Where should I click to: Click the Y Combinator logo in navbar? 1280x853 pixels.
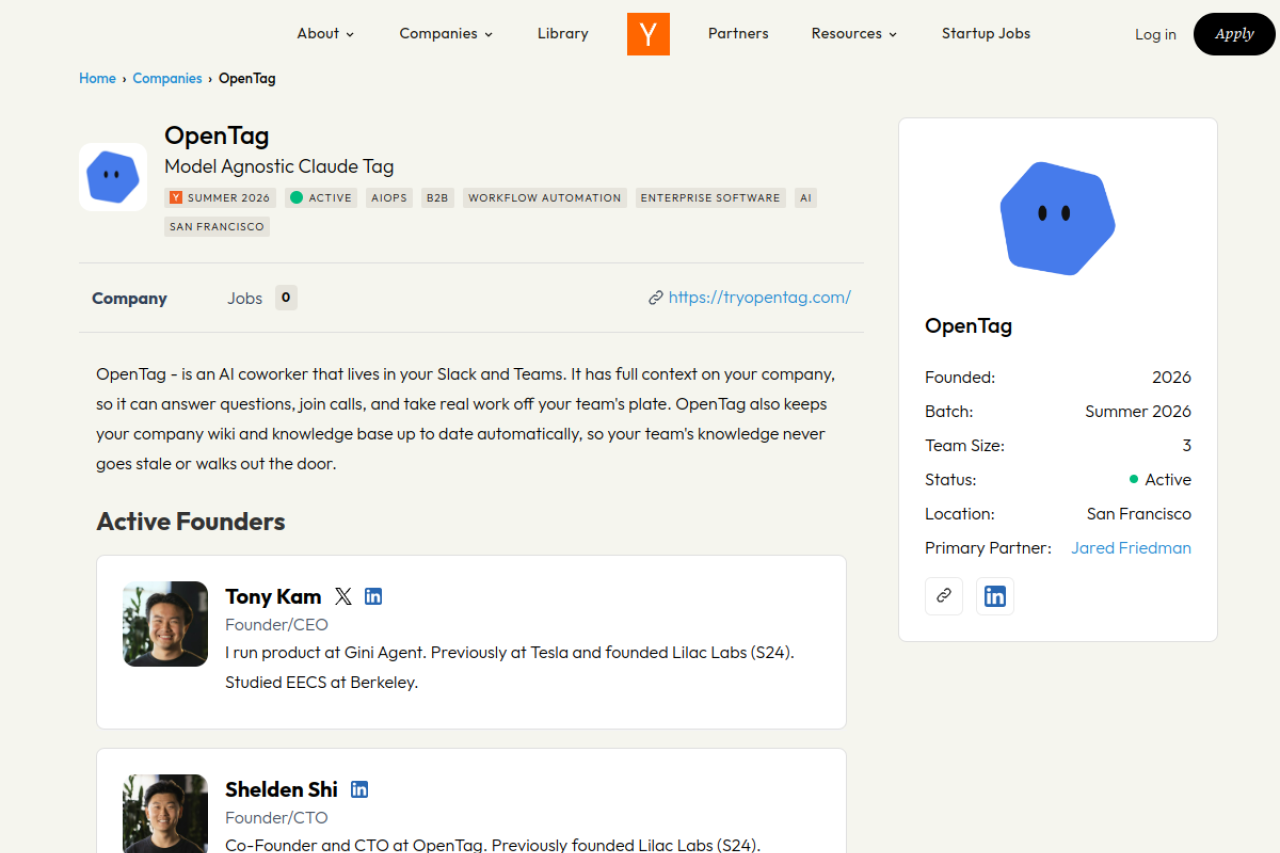pyautogui.click(x=648, y=34)
